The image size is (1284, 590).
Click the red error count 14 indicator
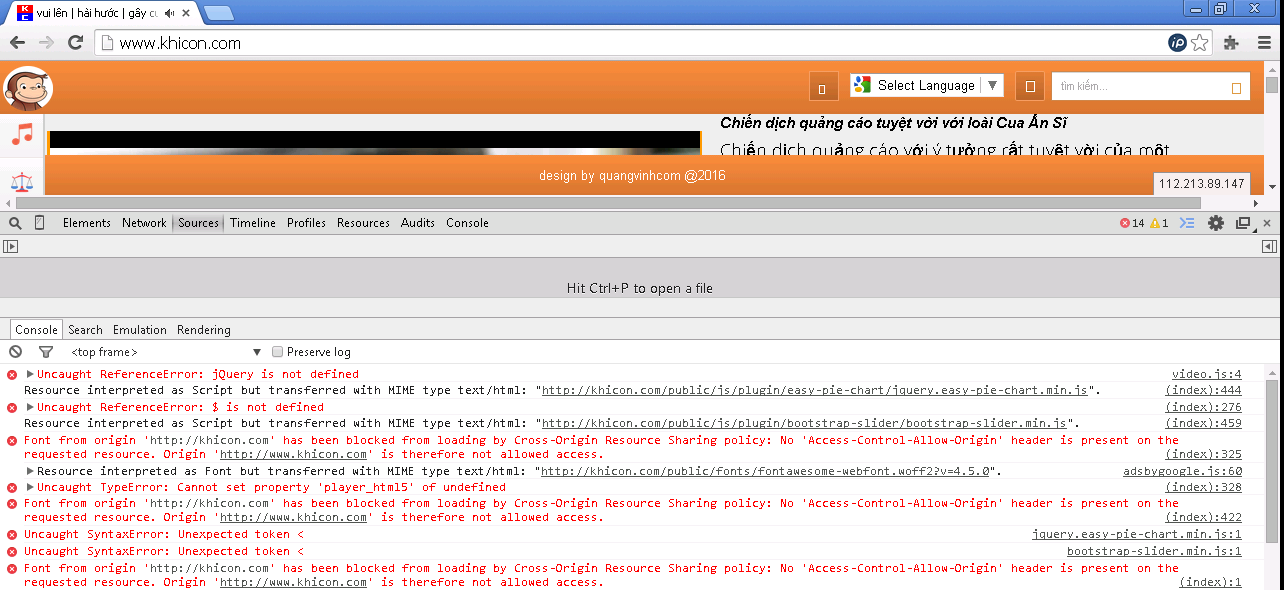click(1132, 223)
